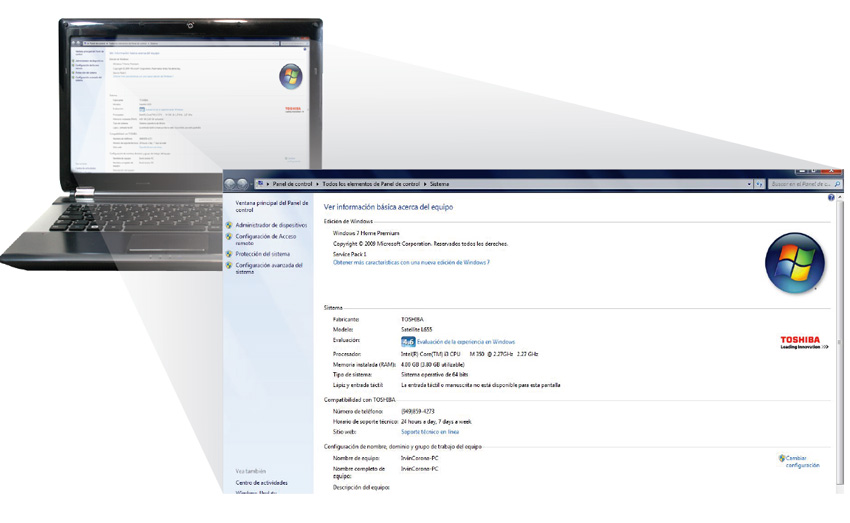Open Protección del sistema link
This screenshot has height=523, width=850.
tap(262, 254)
